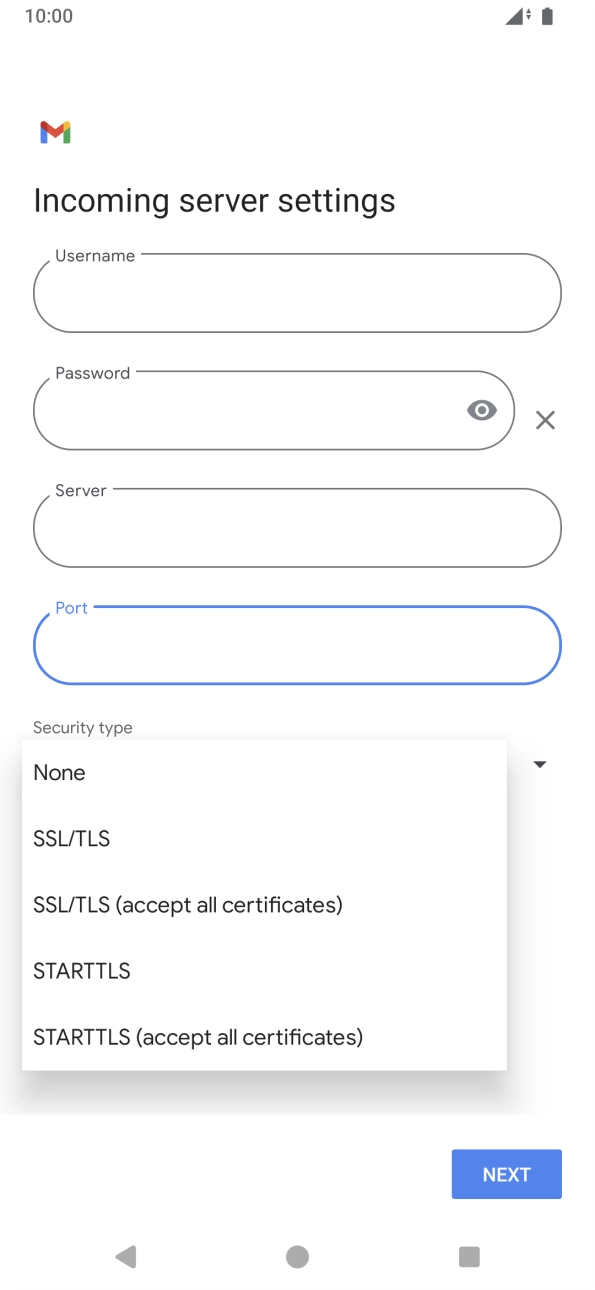The width and height of the screenshot is (595, 1290).
Task: Tap the Back navigation arrow
Action: coord(126,1256)
